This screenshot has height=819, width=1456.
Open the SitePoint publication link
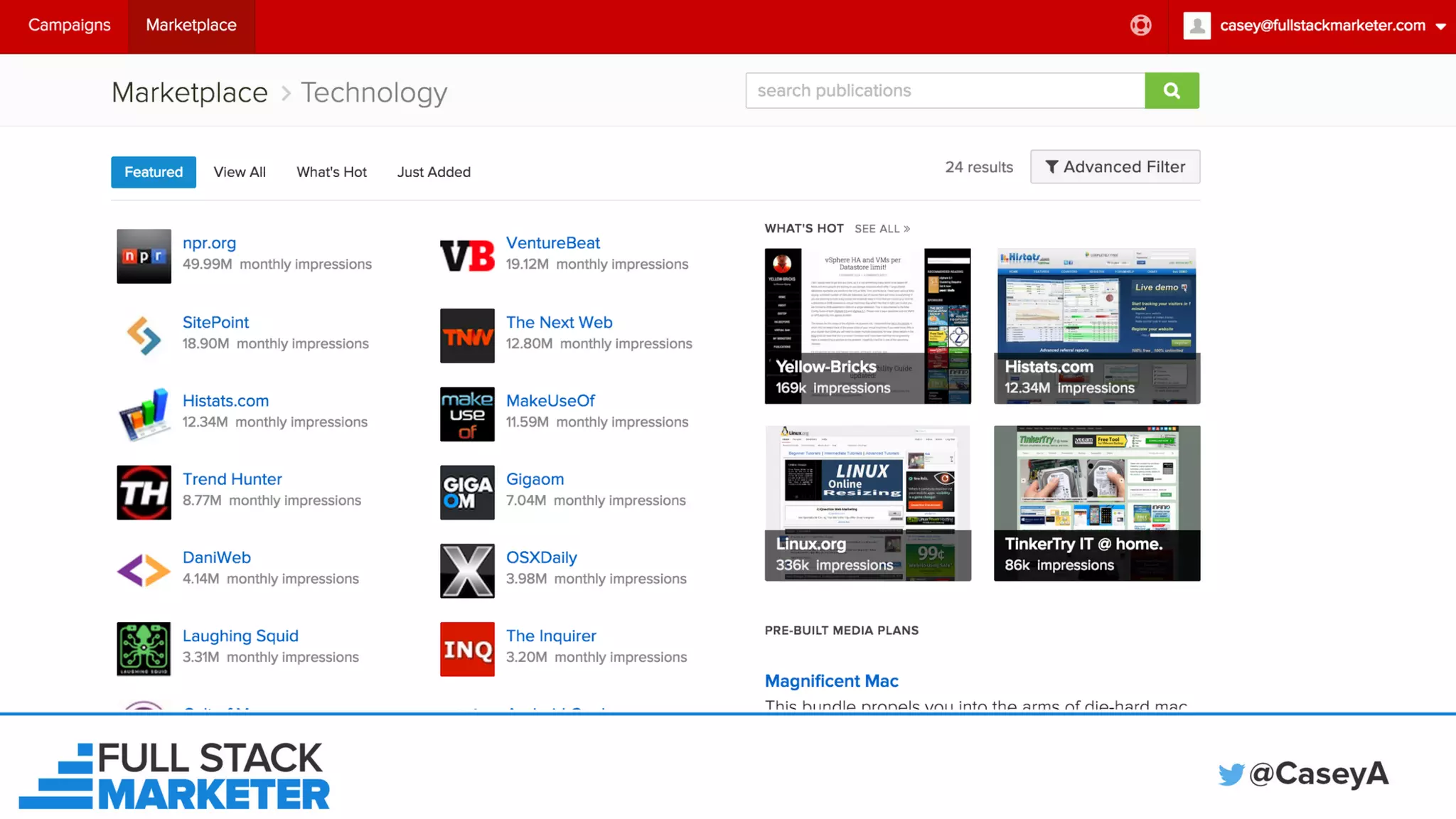coord(215,322)
